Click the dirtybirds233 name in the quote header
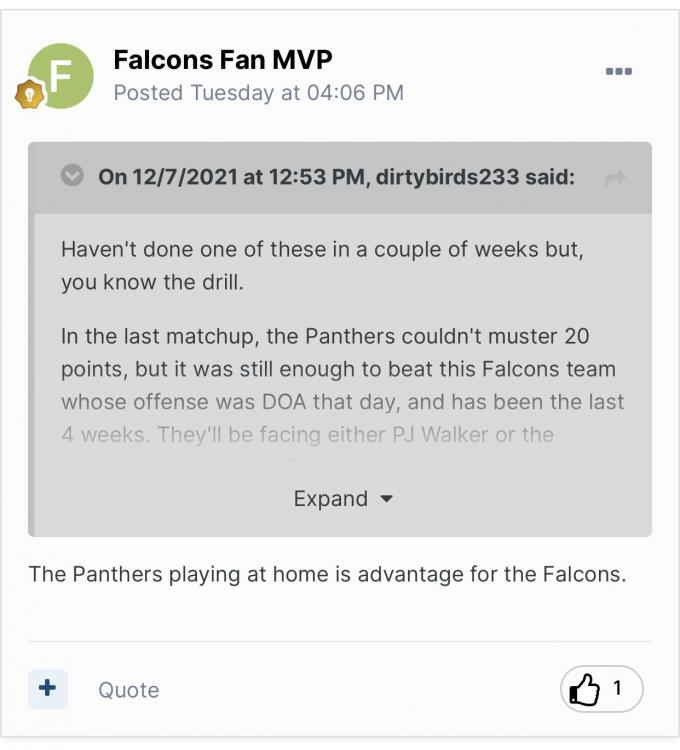Viewport: 680px width, 750px height. (448, 177)
